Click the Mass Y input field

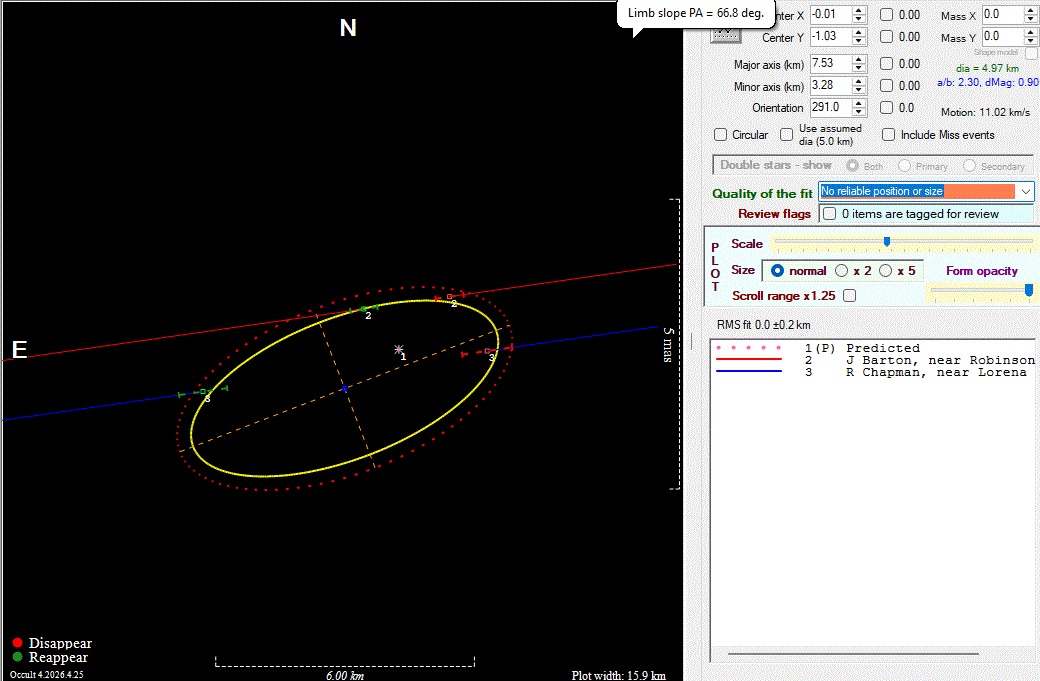1004,36
